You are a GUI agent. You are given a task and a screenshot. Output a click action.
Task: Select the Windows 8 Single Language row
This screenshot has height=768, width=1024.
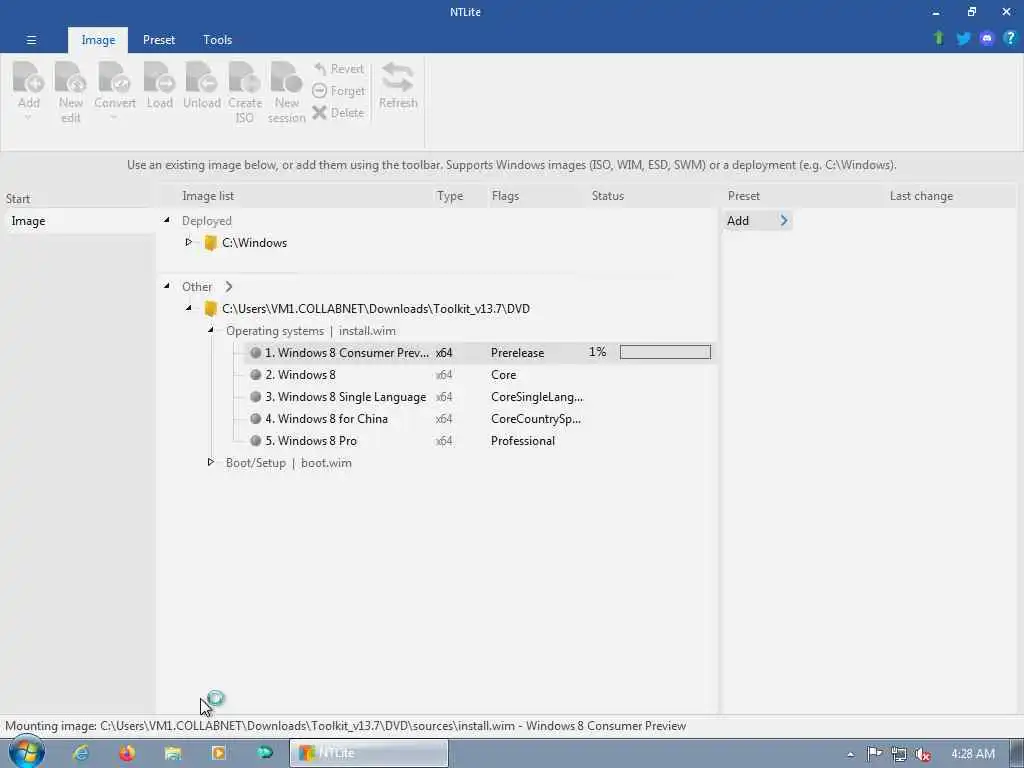pos(480,397)
